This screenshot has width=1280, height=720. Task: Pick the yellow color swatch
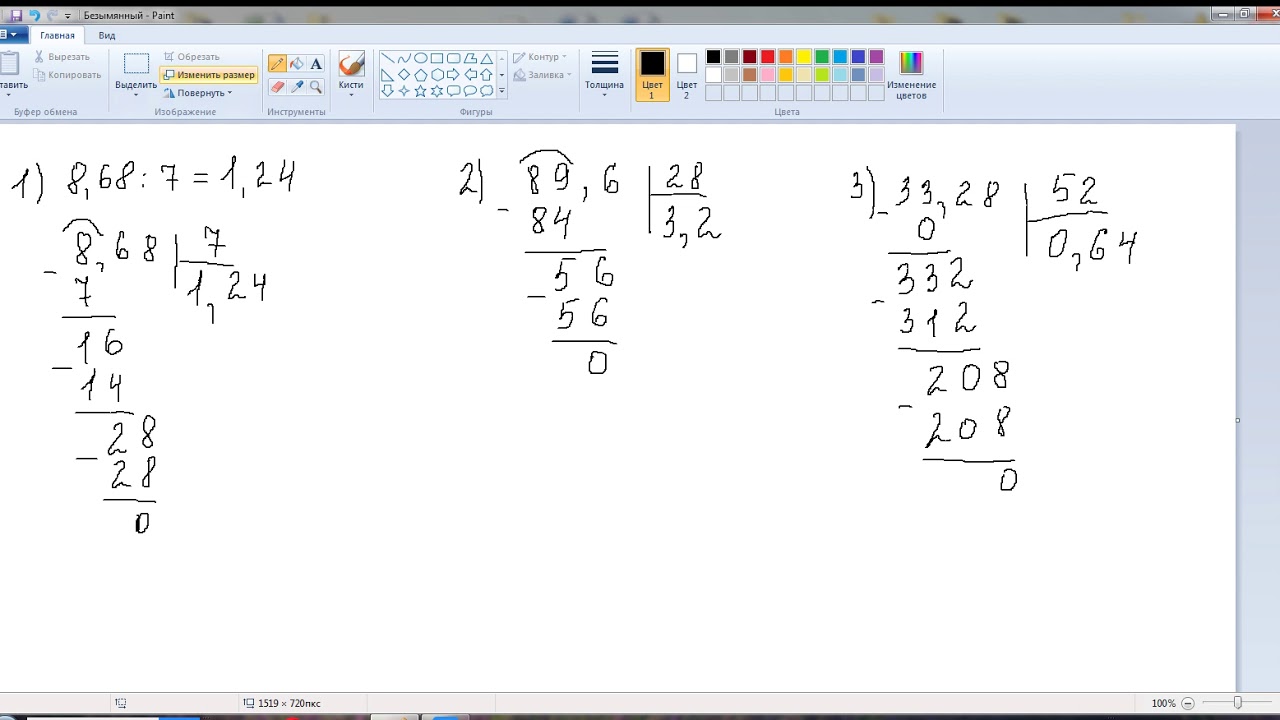click(x=803, y=57)
